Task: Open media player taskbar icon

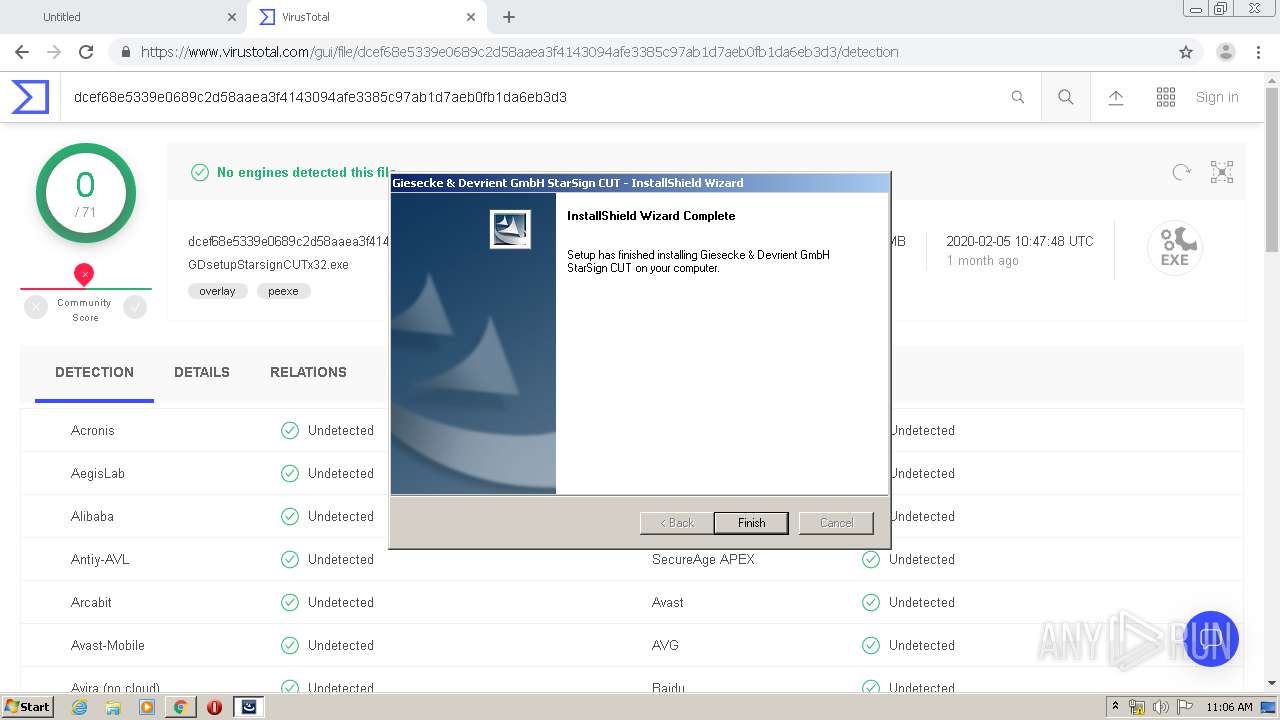Action: tap(147, 707)
